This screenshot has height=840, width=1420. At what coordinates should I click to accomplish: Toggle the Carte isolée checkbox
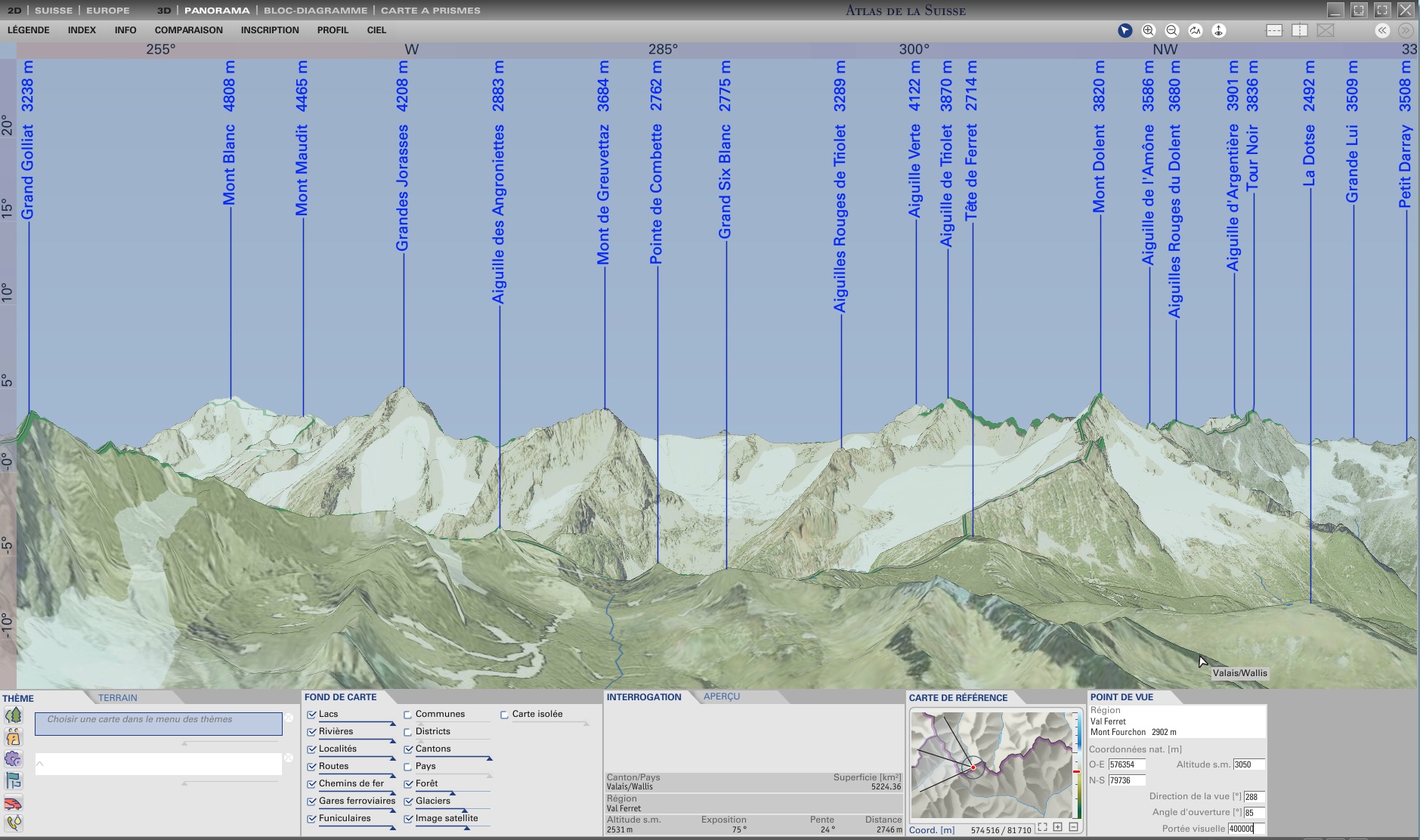pyautogui.click(x=505, y=715)
